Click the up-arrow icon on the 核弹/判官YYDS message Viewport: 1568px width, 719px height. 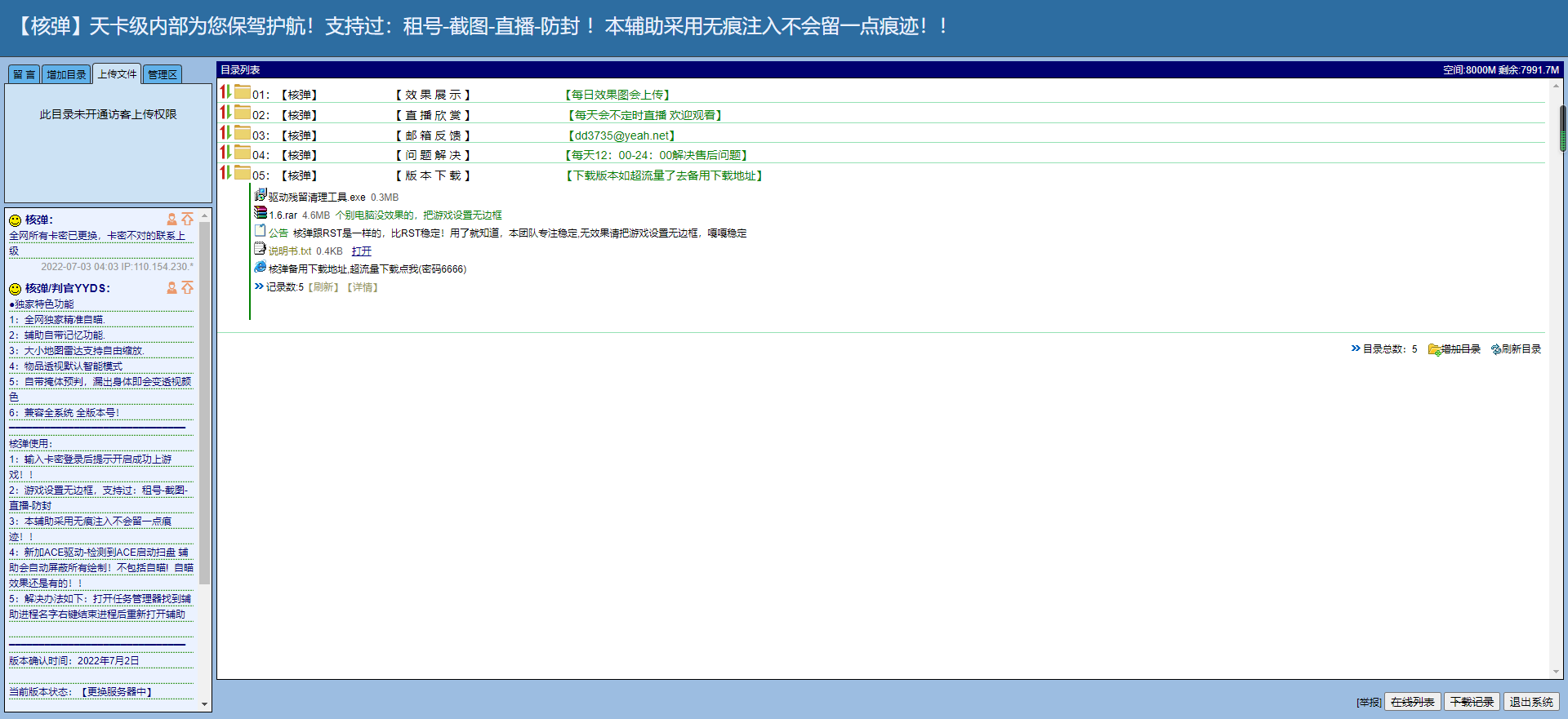(x=188, y=288)
